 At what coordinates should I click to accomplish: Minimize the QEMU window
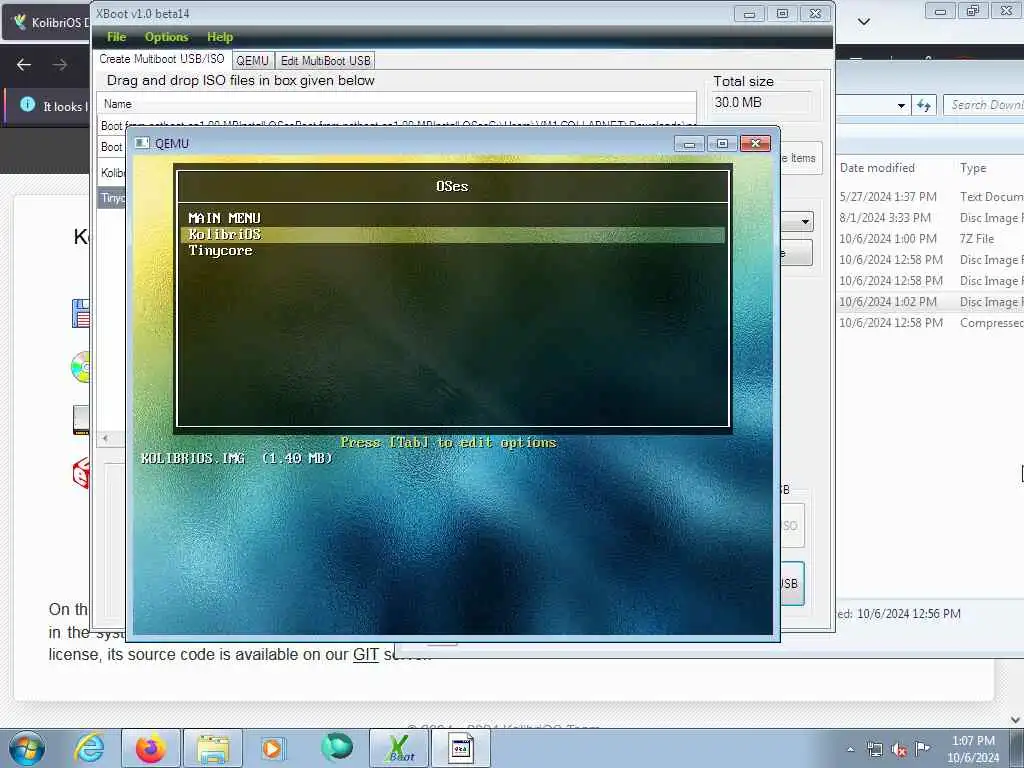(x=690, y=143)
